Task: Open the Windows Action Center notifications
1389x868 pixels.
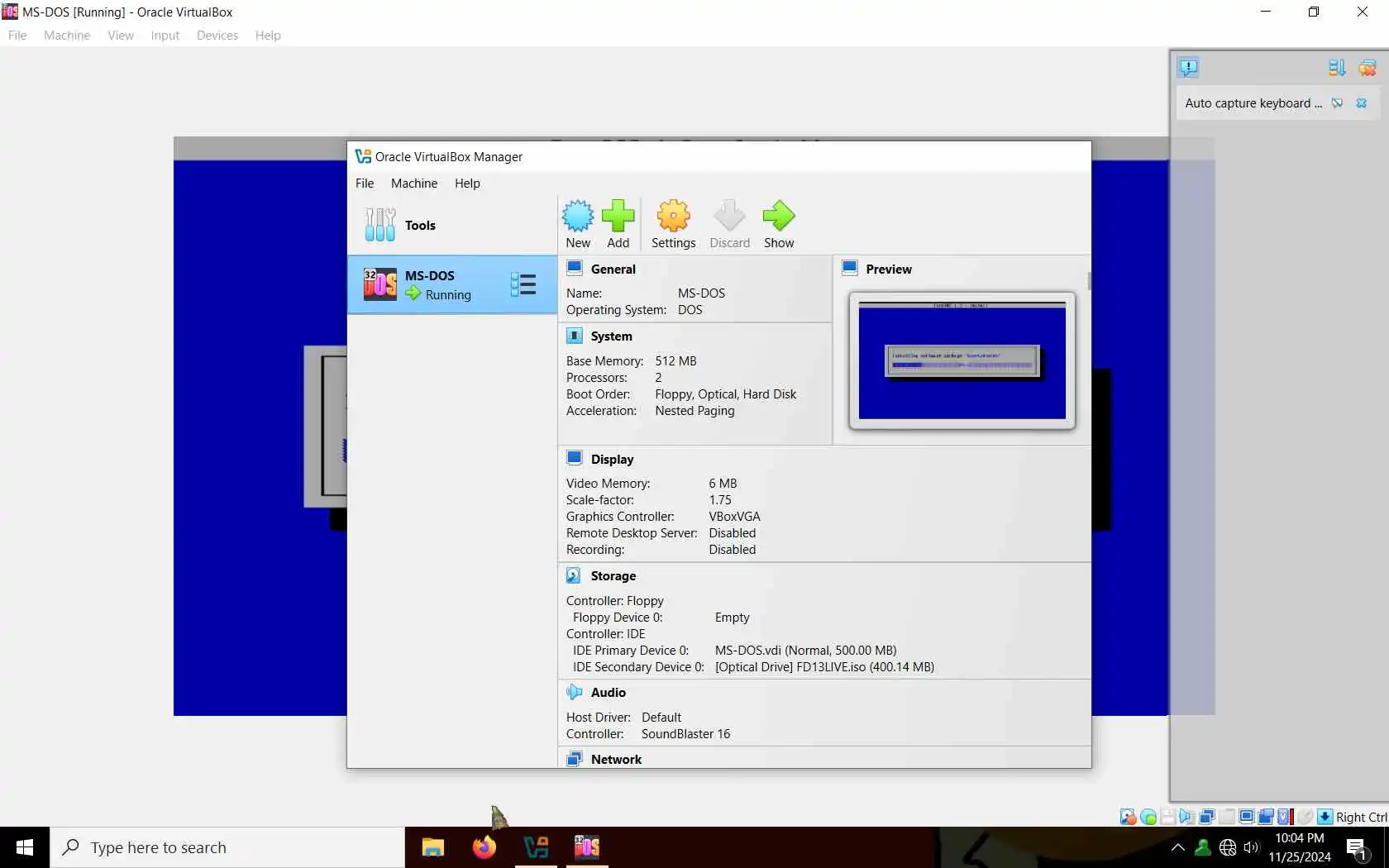Action: point(1357,848)
